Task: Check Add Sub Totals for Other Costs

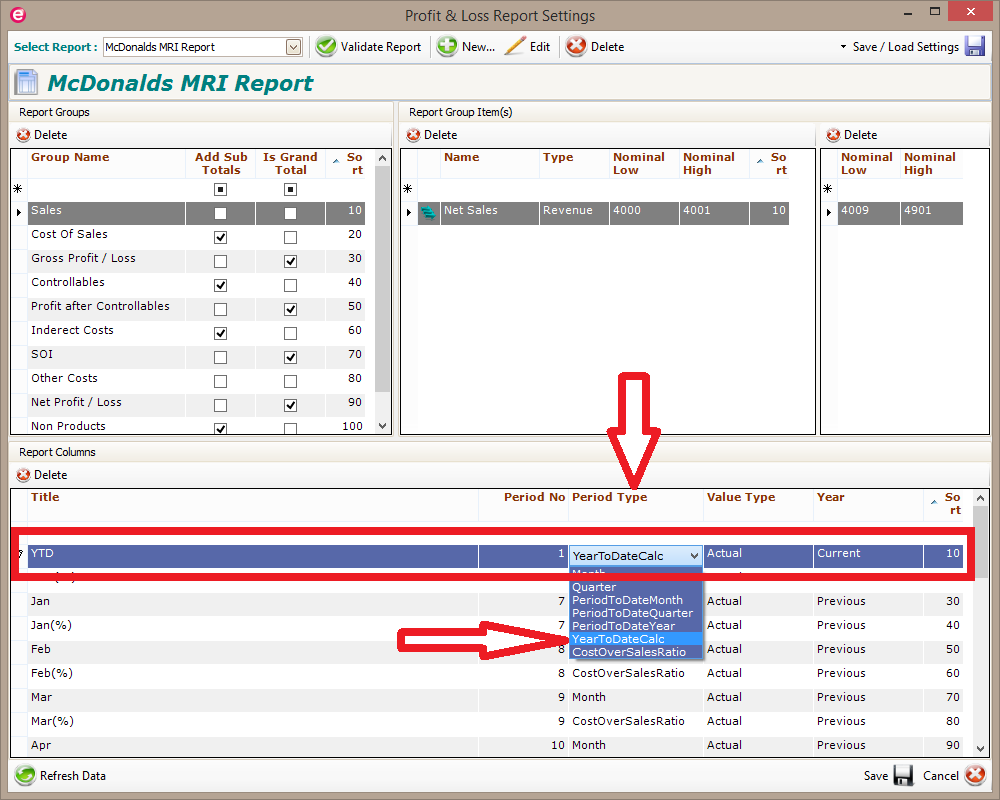Action: pos(220,381)
